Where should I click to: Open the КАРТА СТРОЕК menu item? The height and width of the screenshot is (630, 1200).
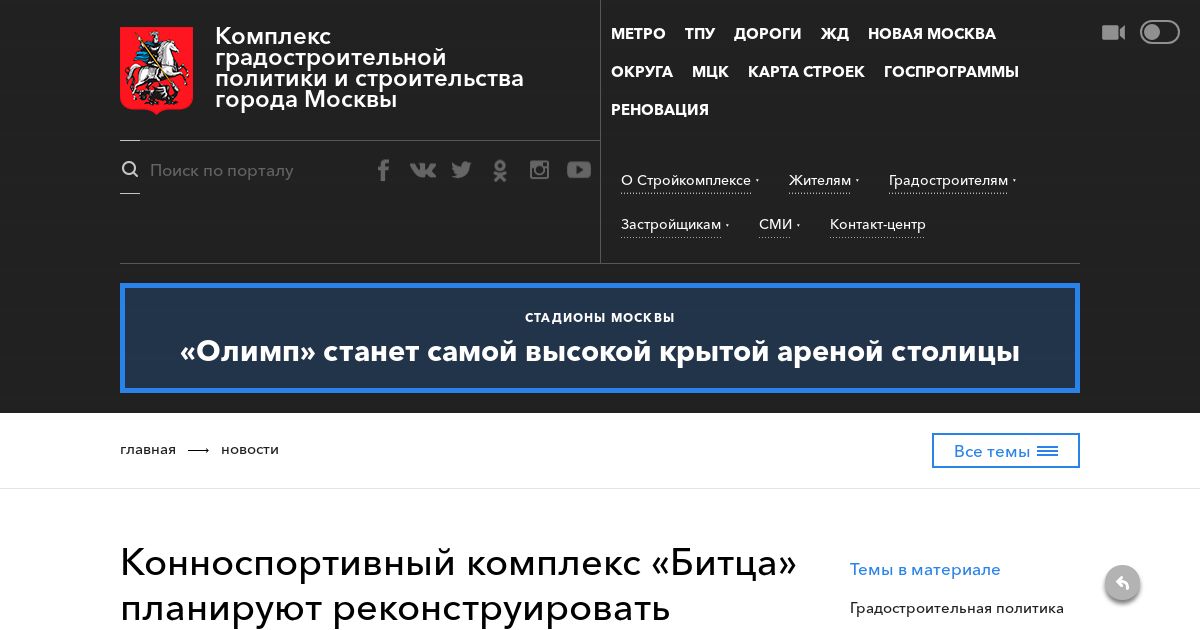806,72
